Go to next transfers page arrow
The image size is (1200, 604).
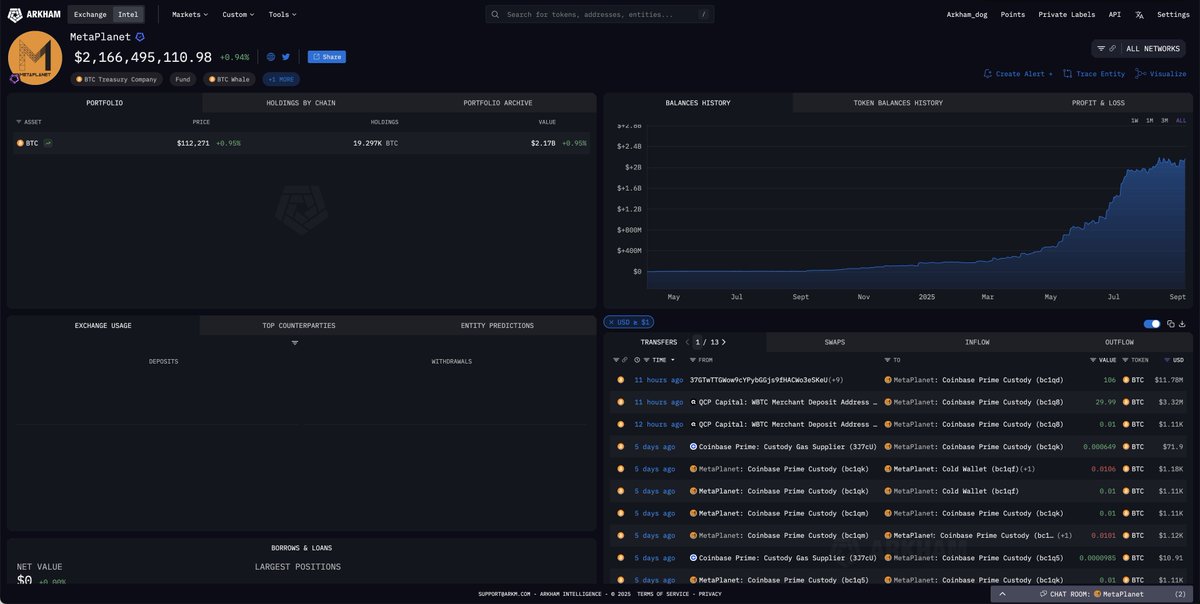pos(723,342)
